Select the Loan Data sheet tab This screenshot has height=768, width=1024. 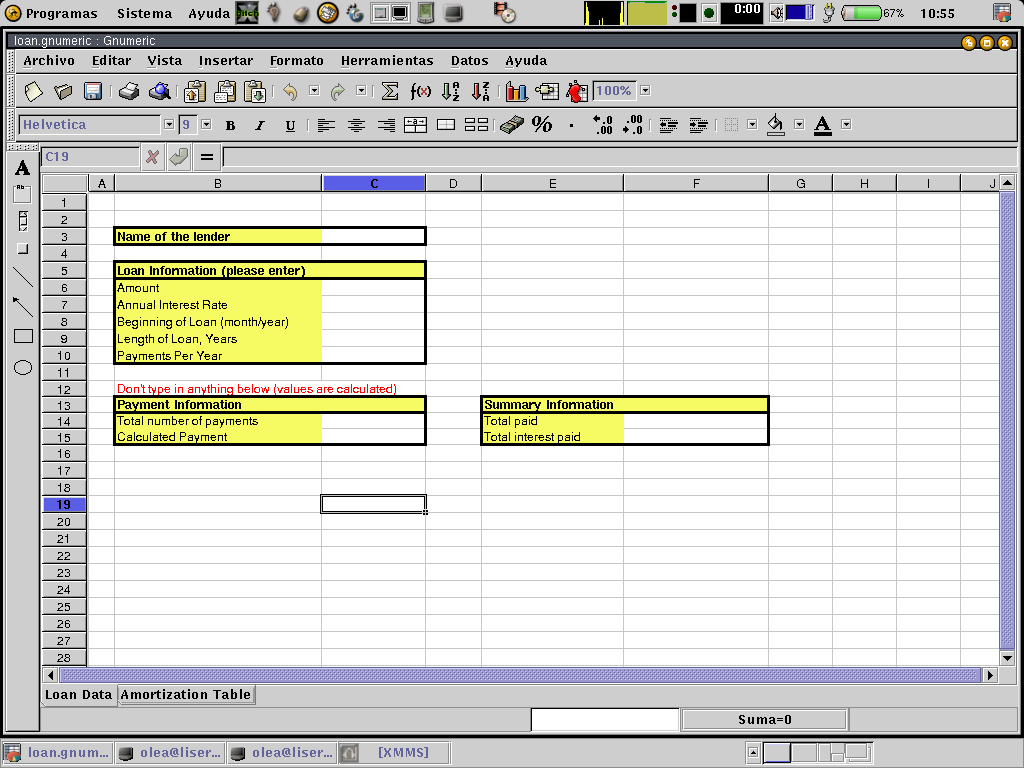[x=78, y=695]
